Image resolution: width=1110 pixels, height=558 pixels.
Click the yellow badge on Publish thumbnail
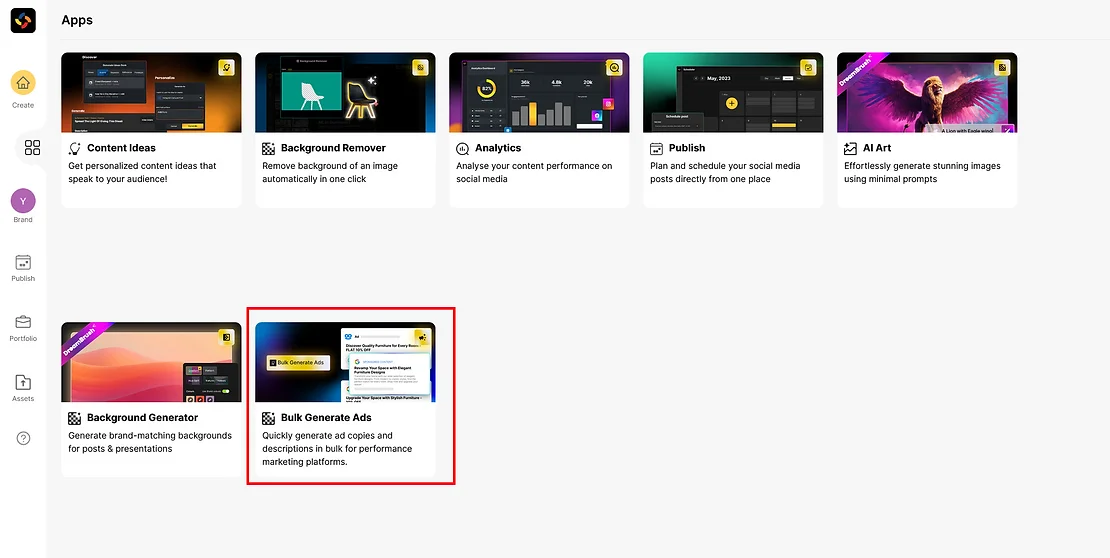click(808, 67)
